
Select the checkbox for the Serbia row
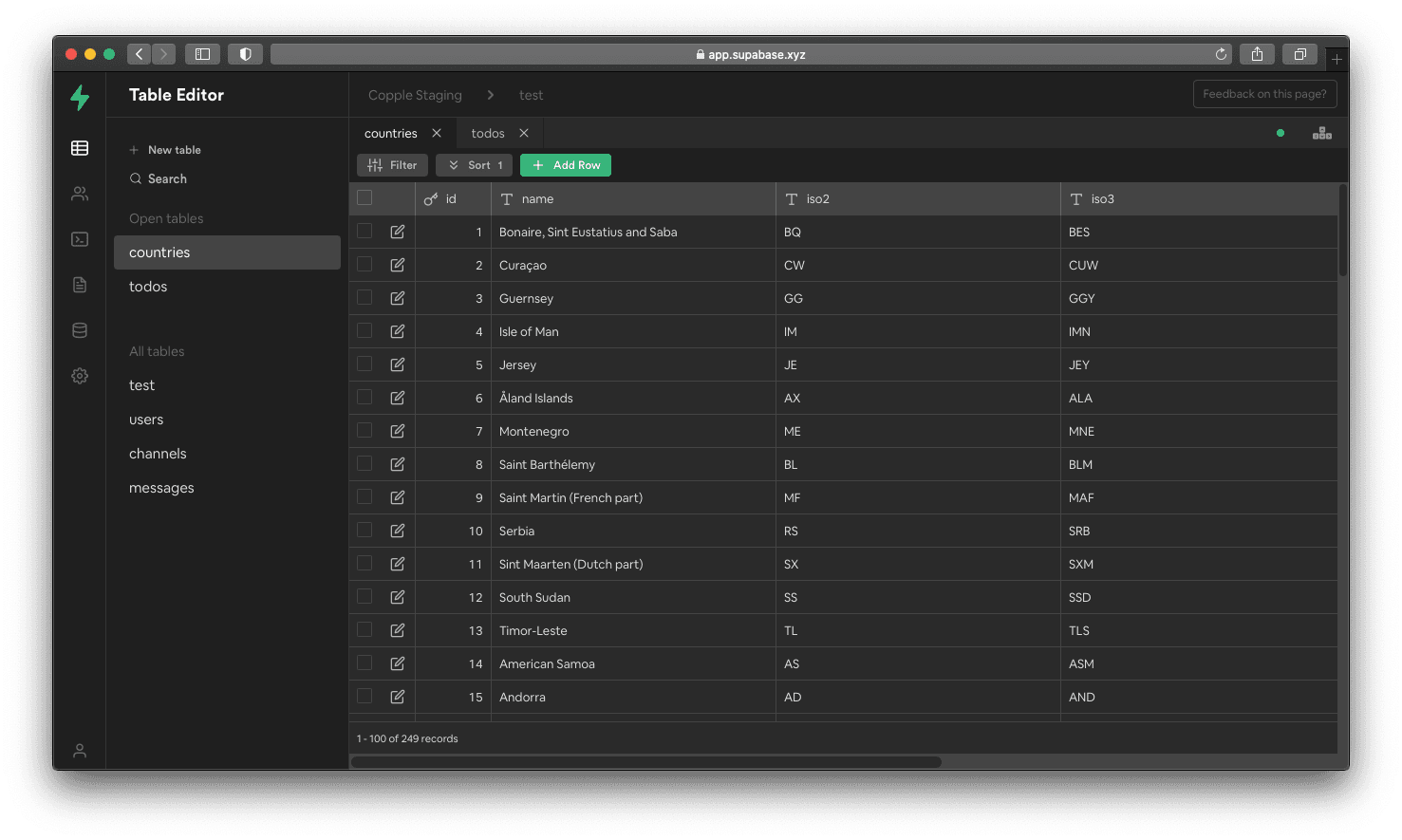click(x=365, y=531)
